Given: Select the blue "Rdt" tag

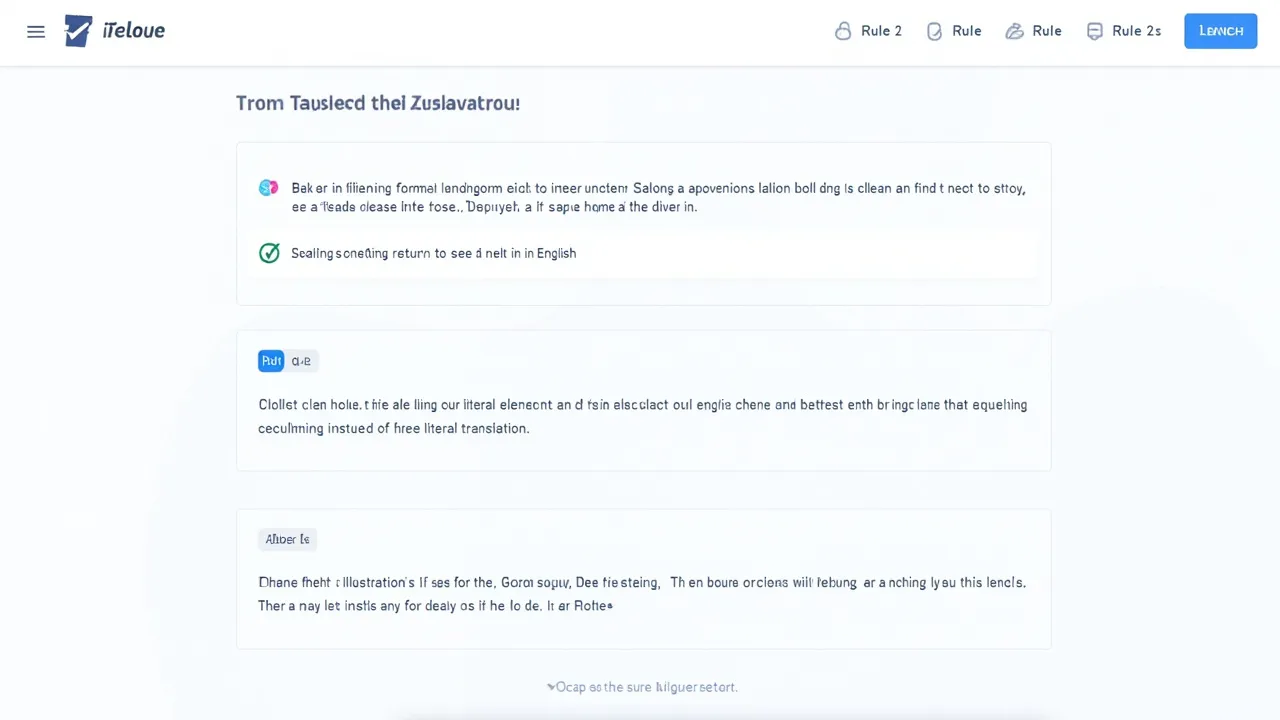Looking at the screenshot, I should tap(271, 361).
